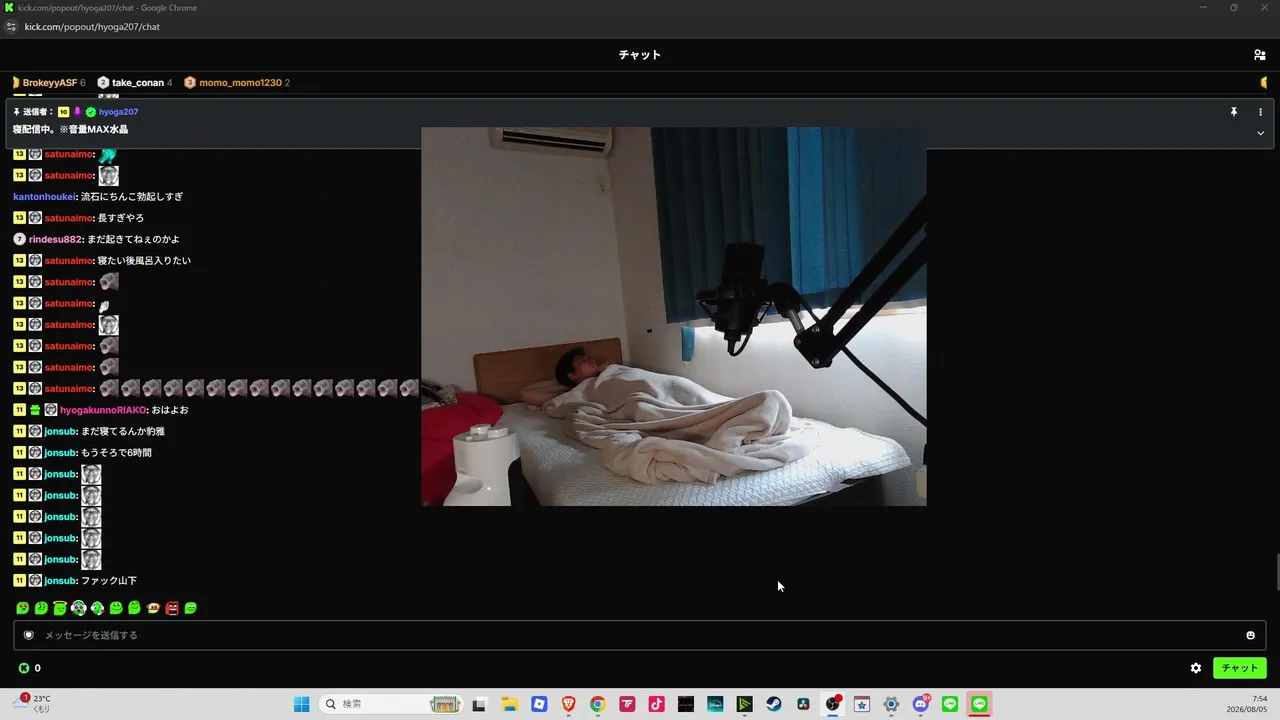The height and width of the screenshot is (720, 1280).
Task: Select the fifth green quick emote
Action: [x=97, y=608]
